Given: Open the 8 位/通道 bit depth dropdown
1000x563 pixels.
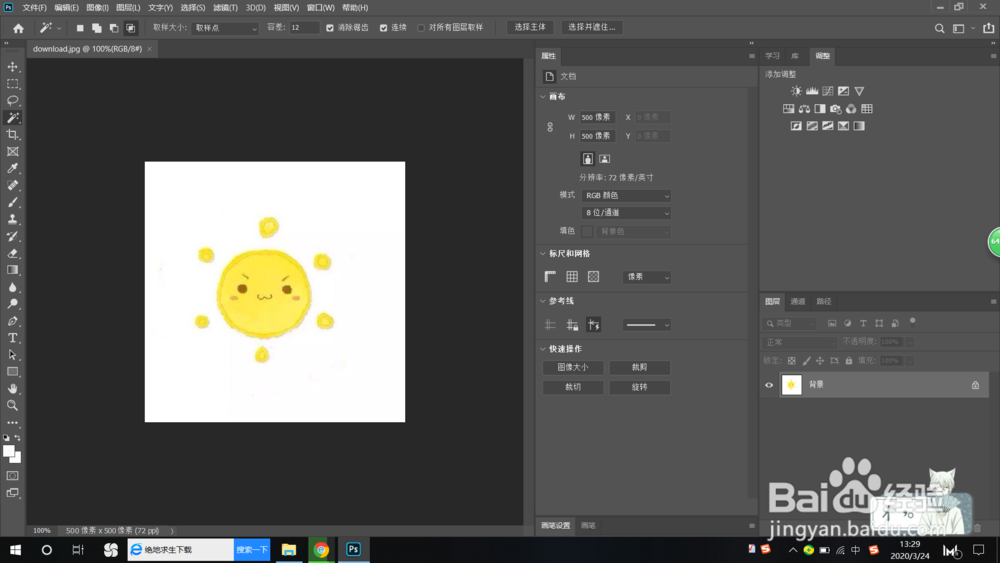Looking at the screenshot, I should 626,213.
